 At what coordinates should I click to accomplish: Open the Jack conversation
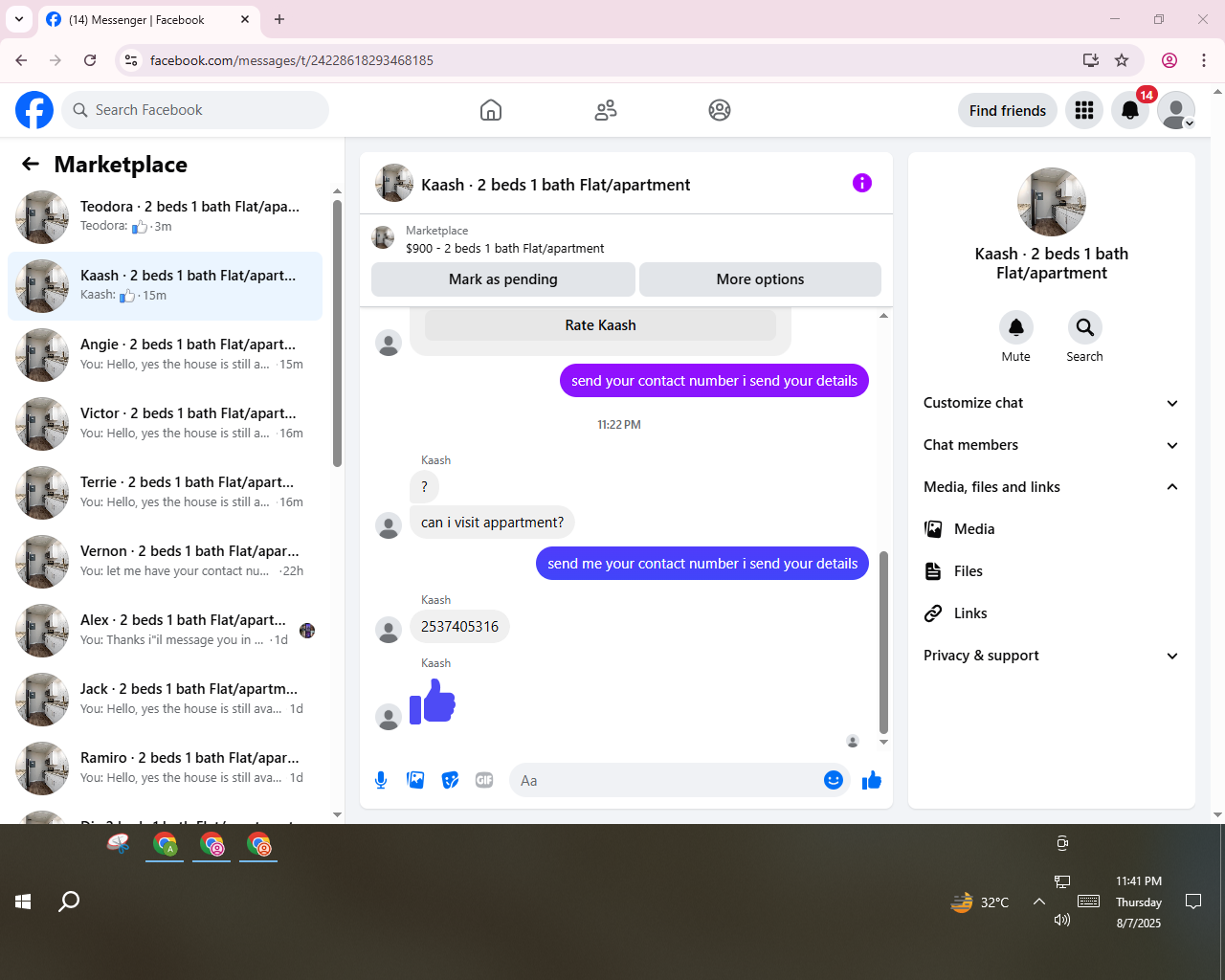click(165, 700)
